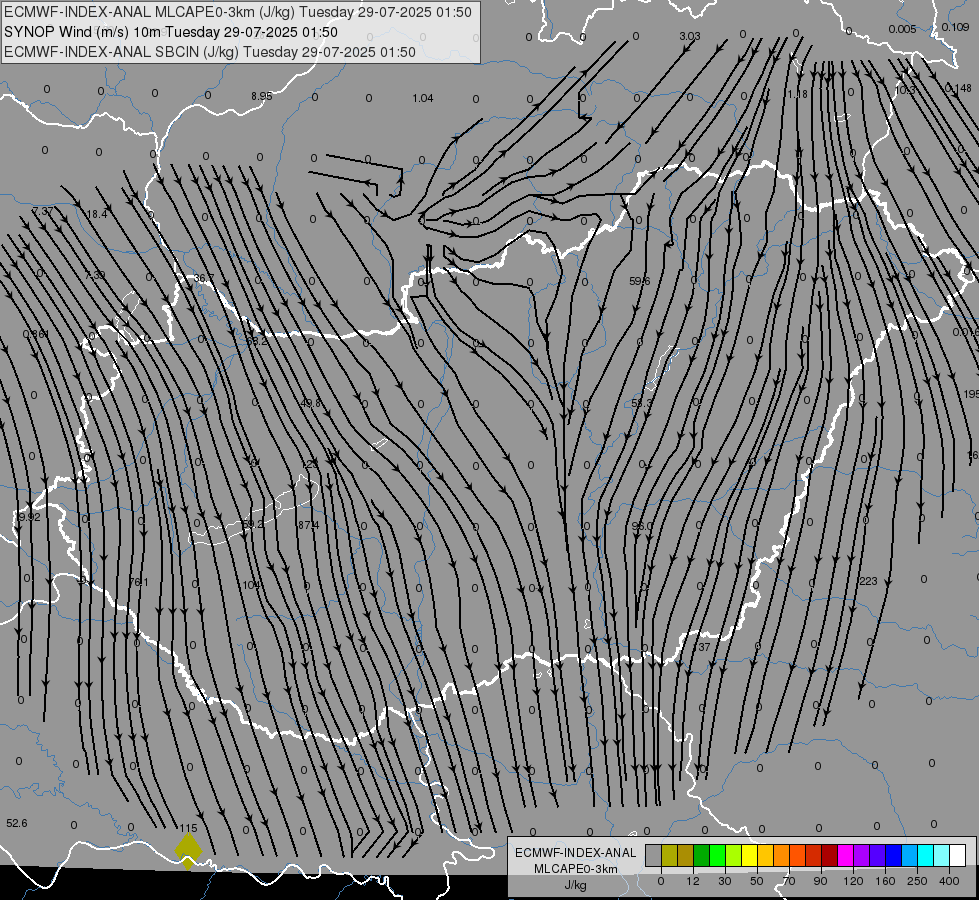Image resolution: width=979 pixels, height=900 pixels.
Task: Click the legend scale value 160
Action: [885, 881]
